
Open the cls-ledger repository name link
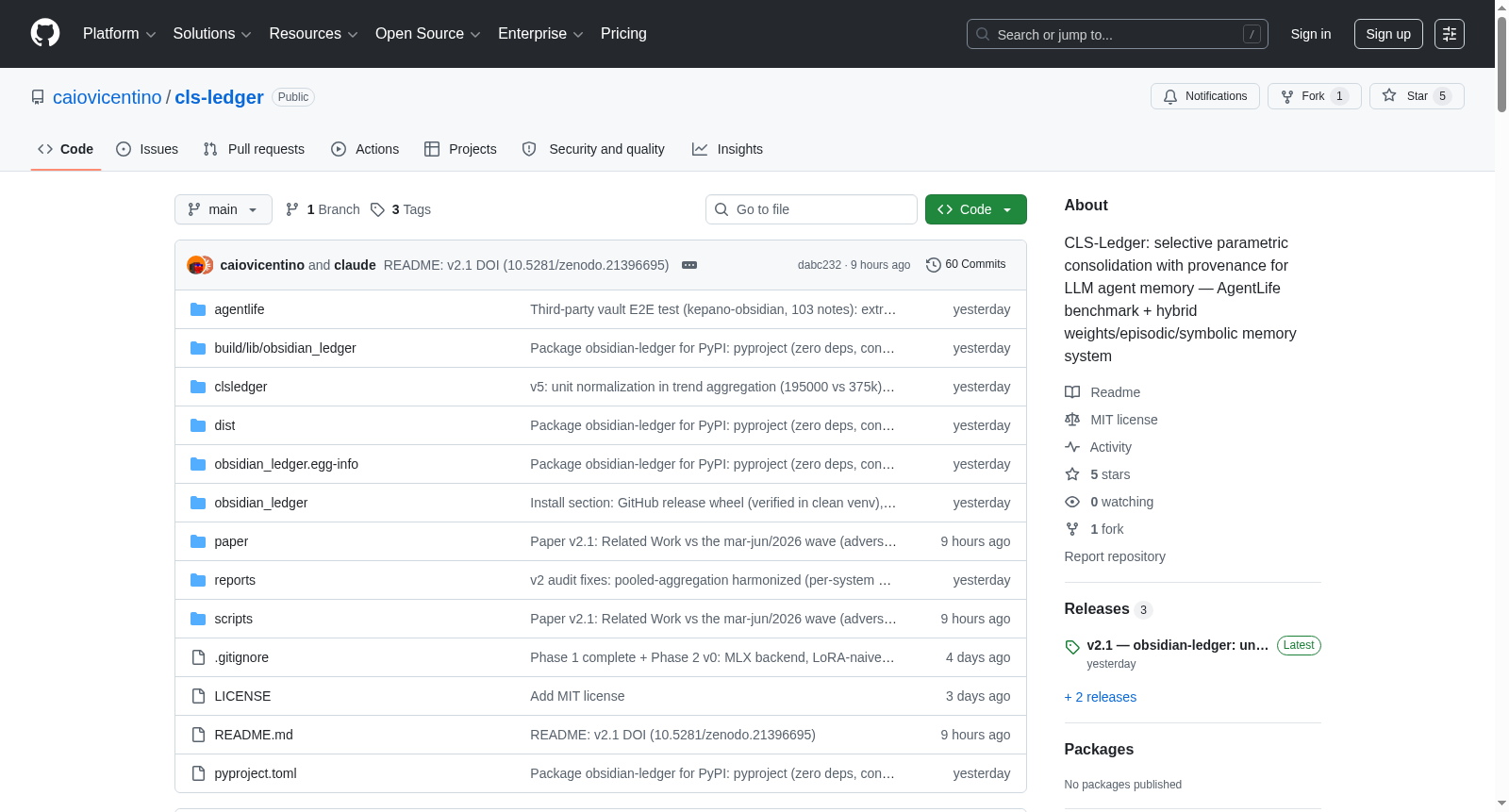[x=219, y=97]
